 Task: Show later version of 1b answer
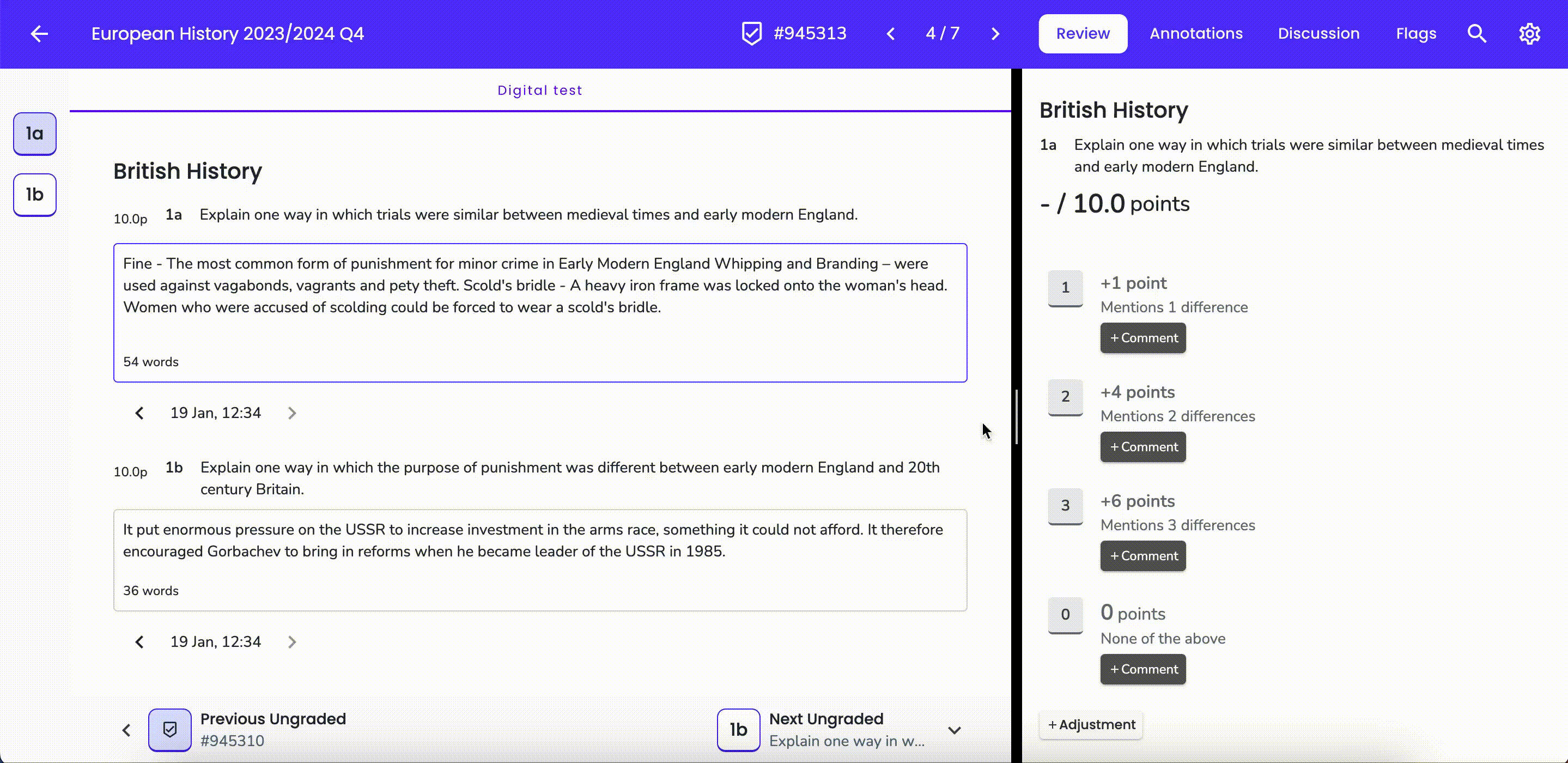(292, 642)
